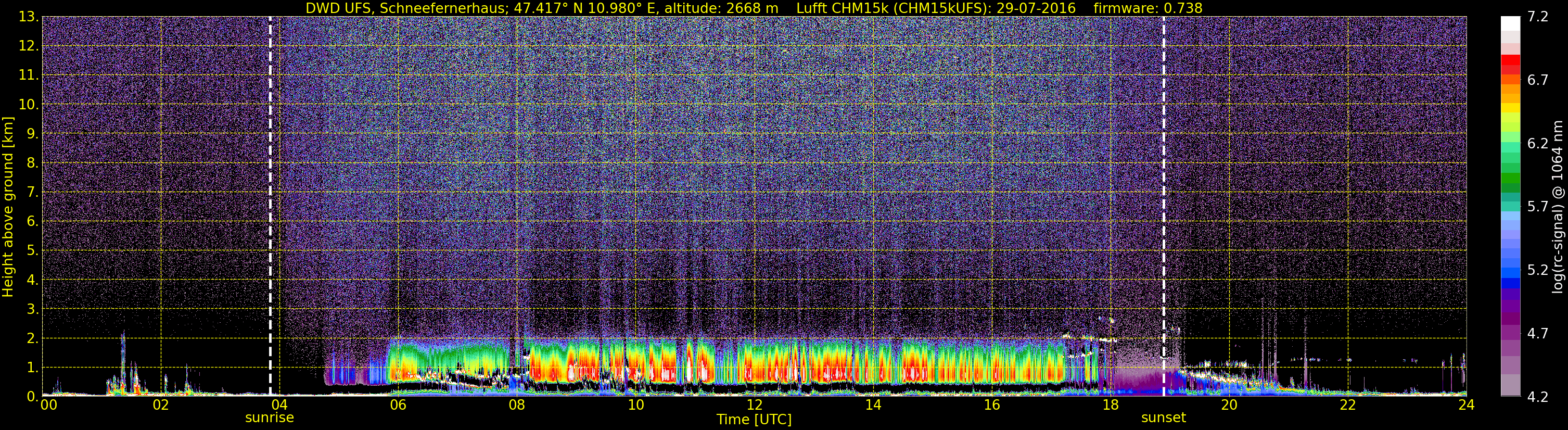Click the height axis label '10.'

[x=29, y=105]
